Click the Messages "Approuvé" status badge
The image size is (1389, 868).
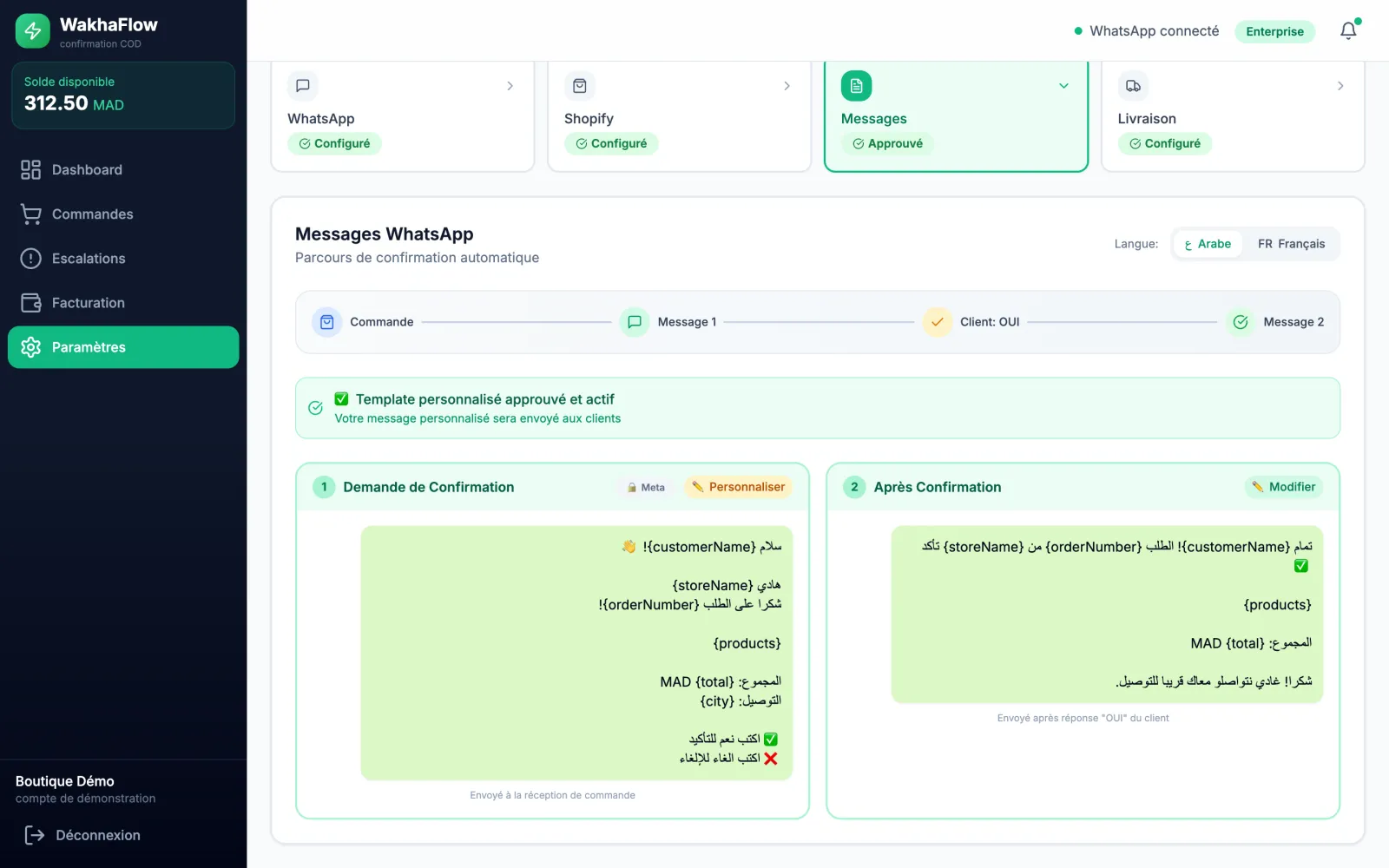point(887,144)
